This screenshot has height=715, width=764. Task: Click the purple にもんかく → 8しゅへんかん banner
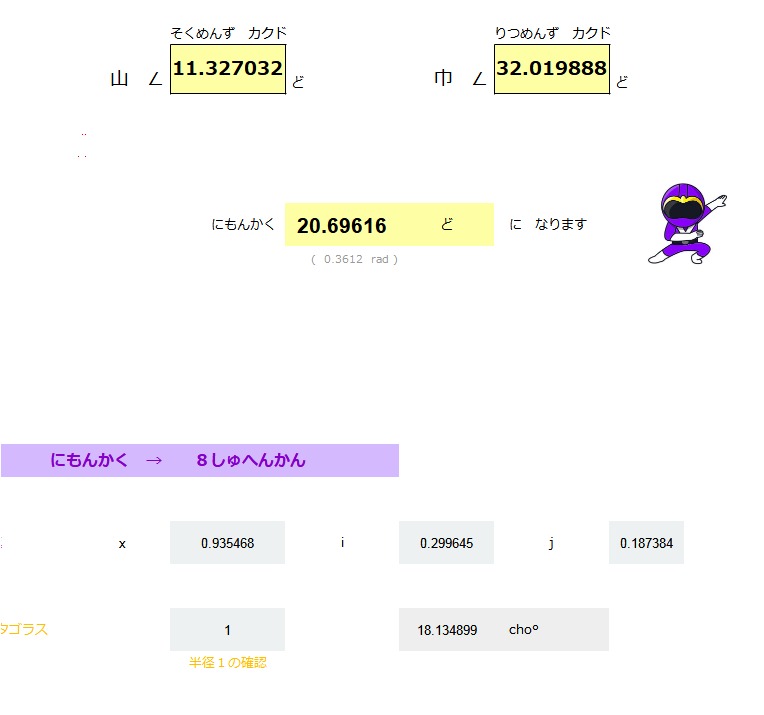coord(199,461)
